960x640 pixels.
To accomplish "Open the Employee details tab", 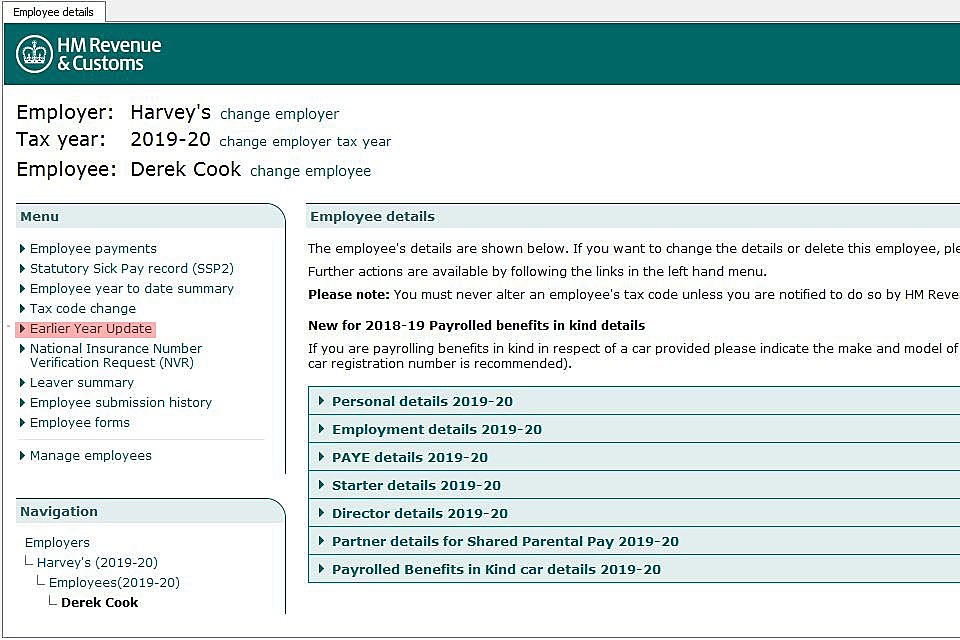I will point(53,12).
